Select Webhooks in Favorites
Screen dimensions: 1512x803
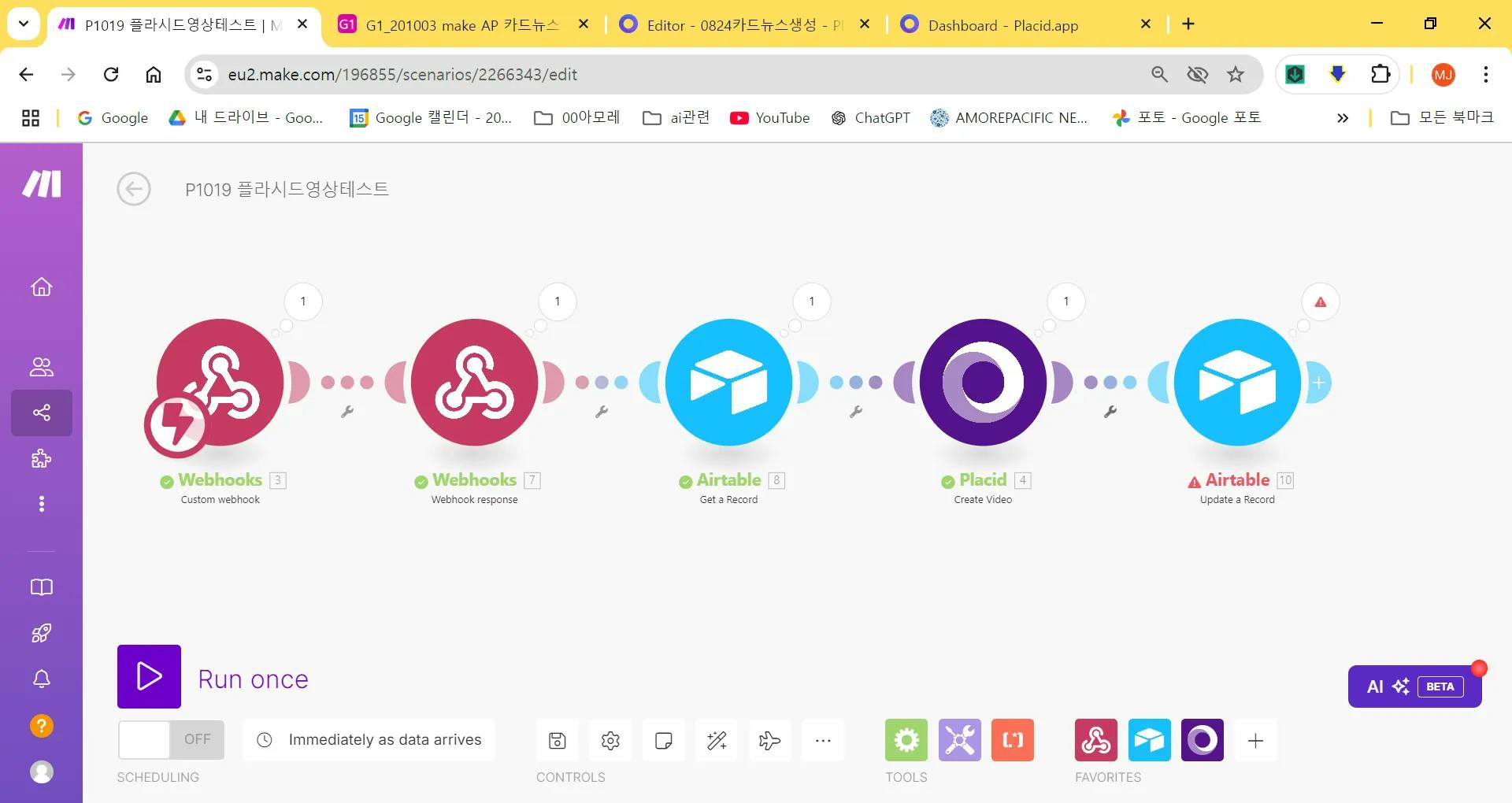pos(1096,740)
